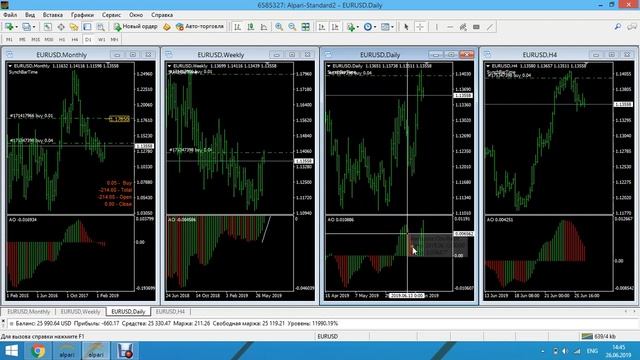Open Google Chrome from the taskbar

coord(38,351)
